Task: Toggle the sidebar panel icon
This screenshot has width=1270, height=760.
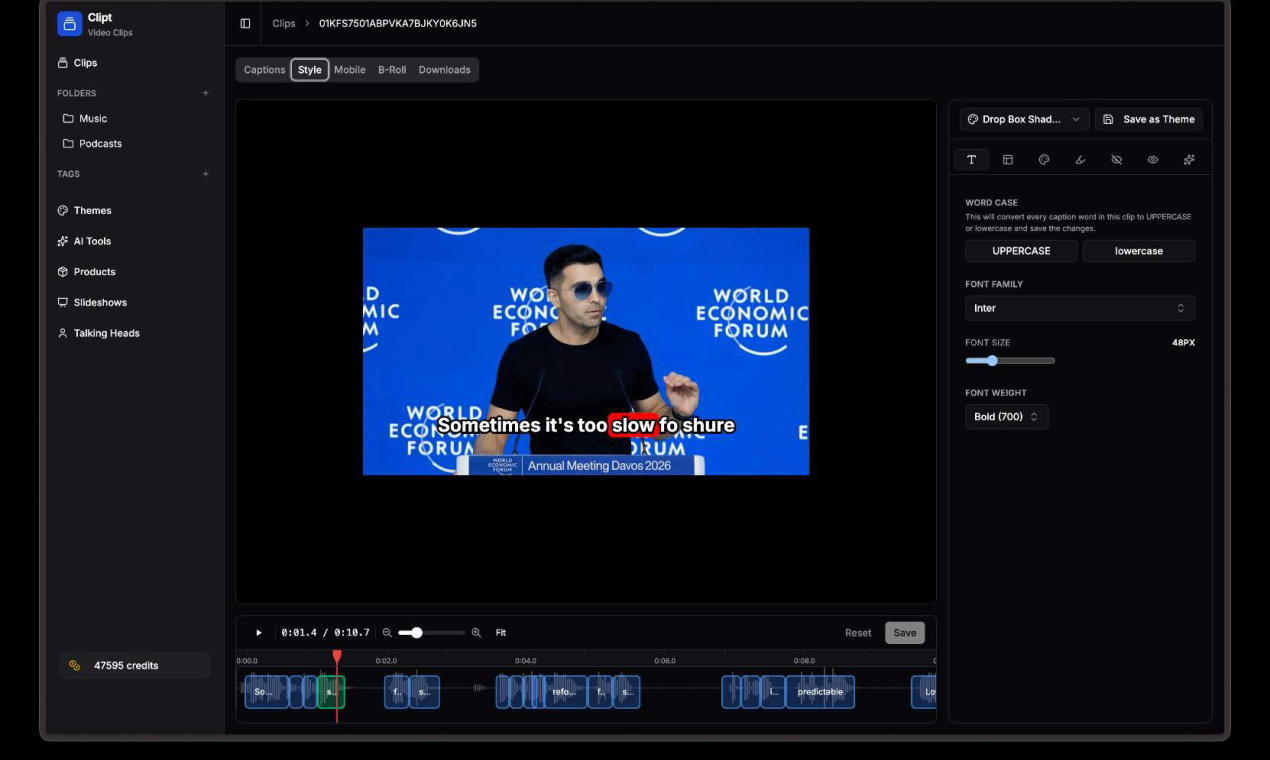Action: click(x=245, y=23)
